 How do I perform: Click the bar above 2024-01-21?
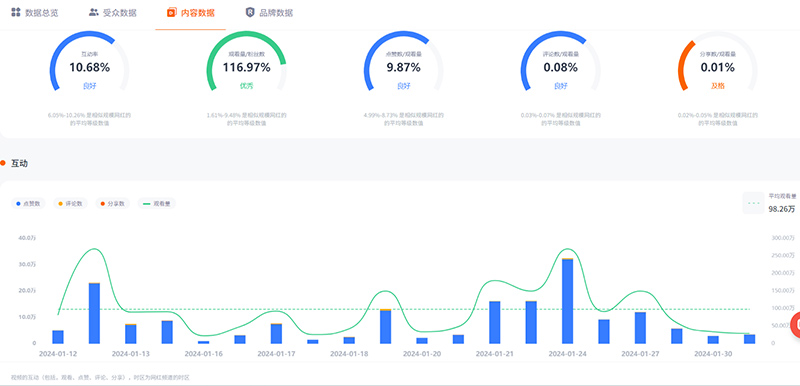494,322
